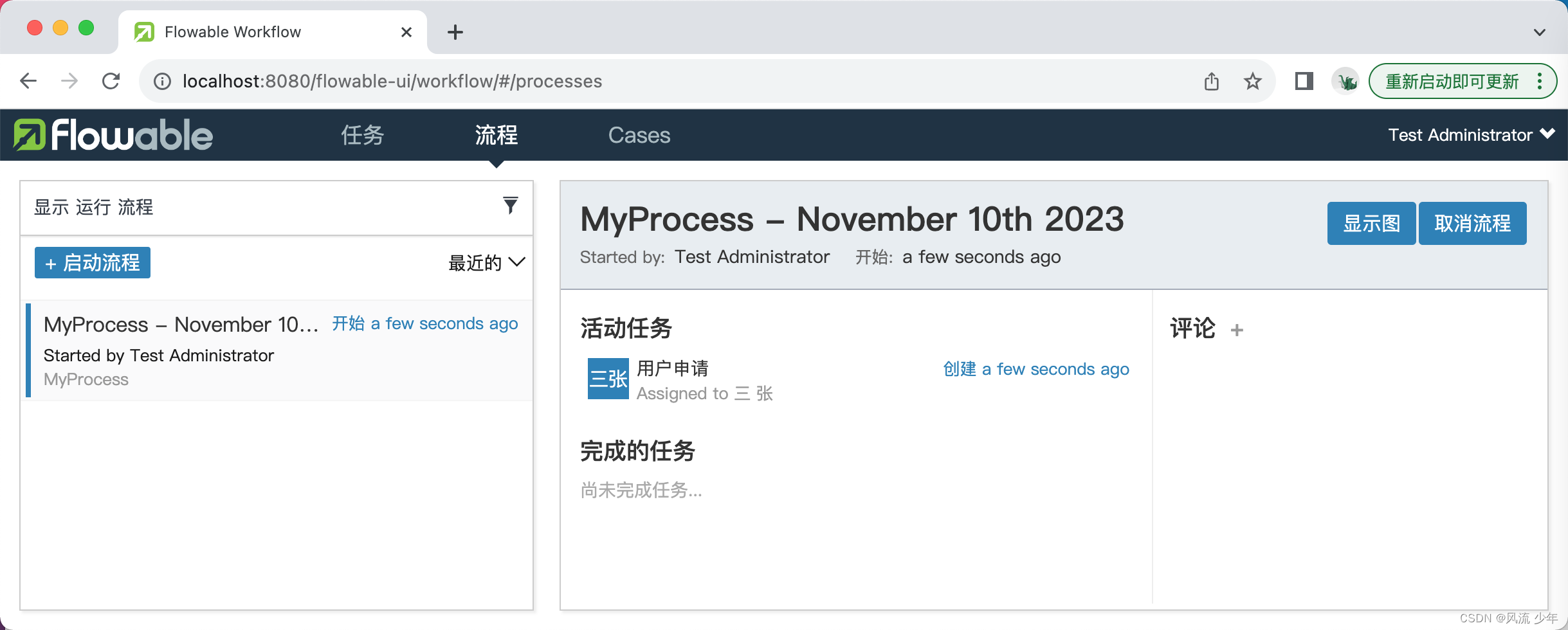Open the filter icon in the process list panel
The width and height of the screenshot is (1568, 630).
[x=511, y=205]
